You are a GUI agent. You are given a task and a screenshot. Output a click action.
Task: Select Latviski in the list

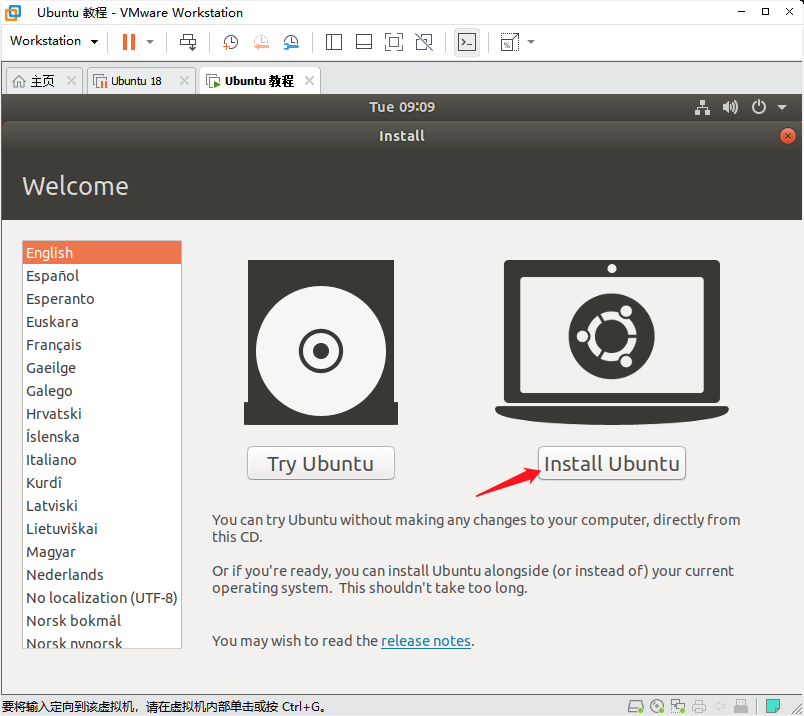pyautogui.click(x=102, y=506)
